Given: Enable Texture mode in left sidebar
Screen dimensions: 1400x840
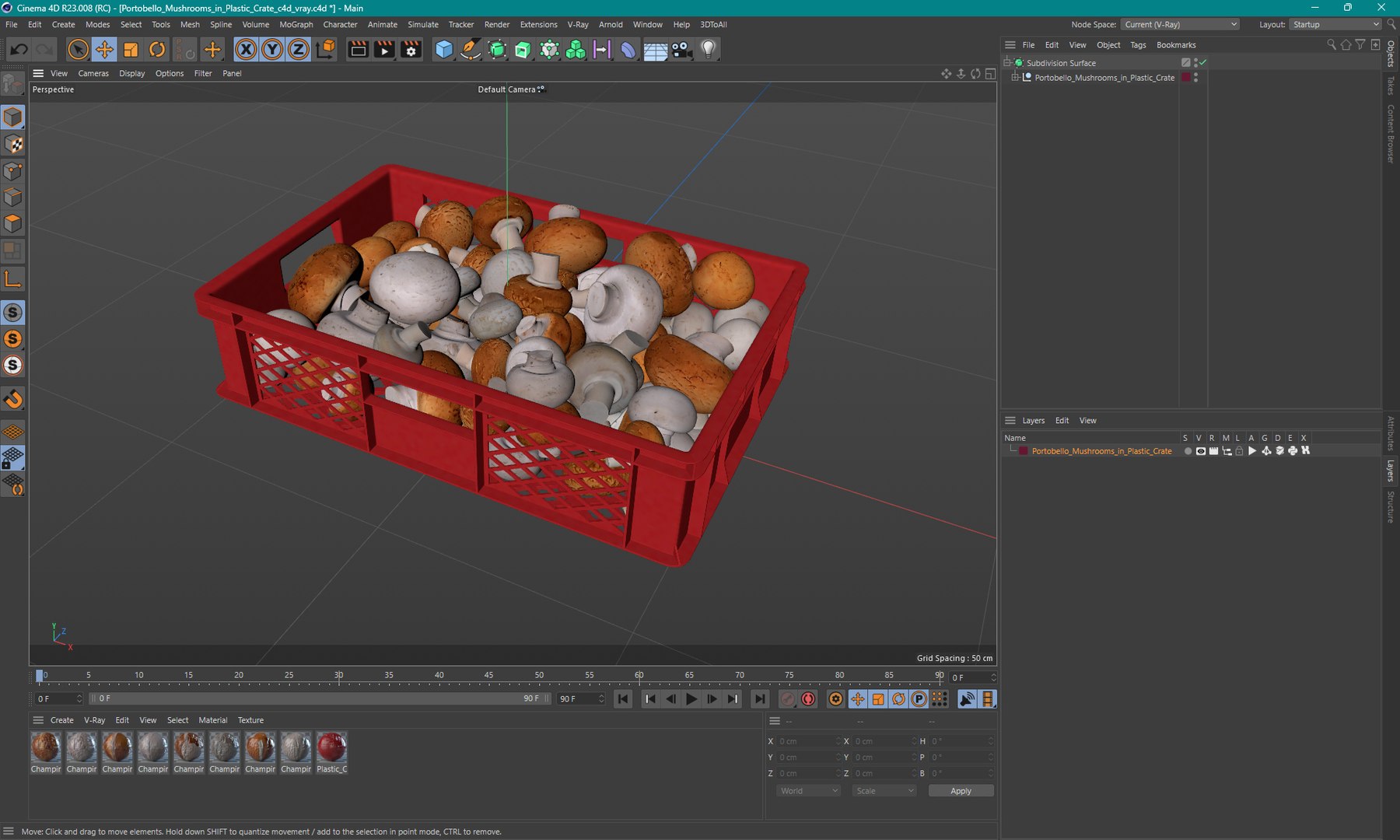Looking at the screenshot, I should click(13, 144).
